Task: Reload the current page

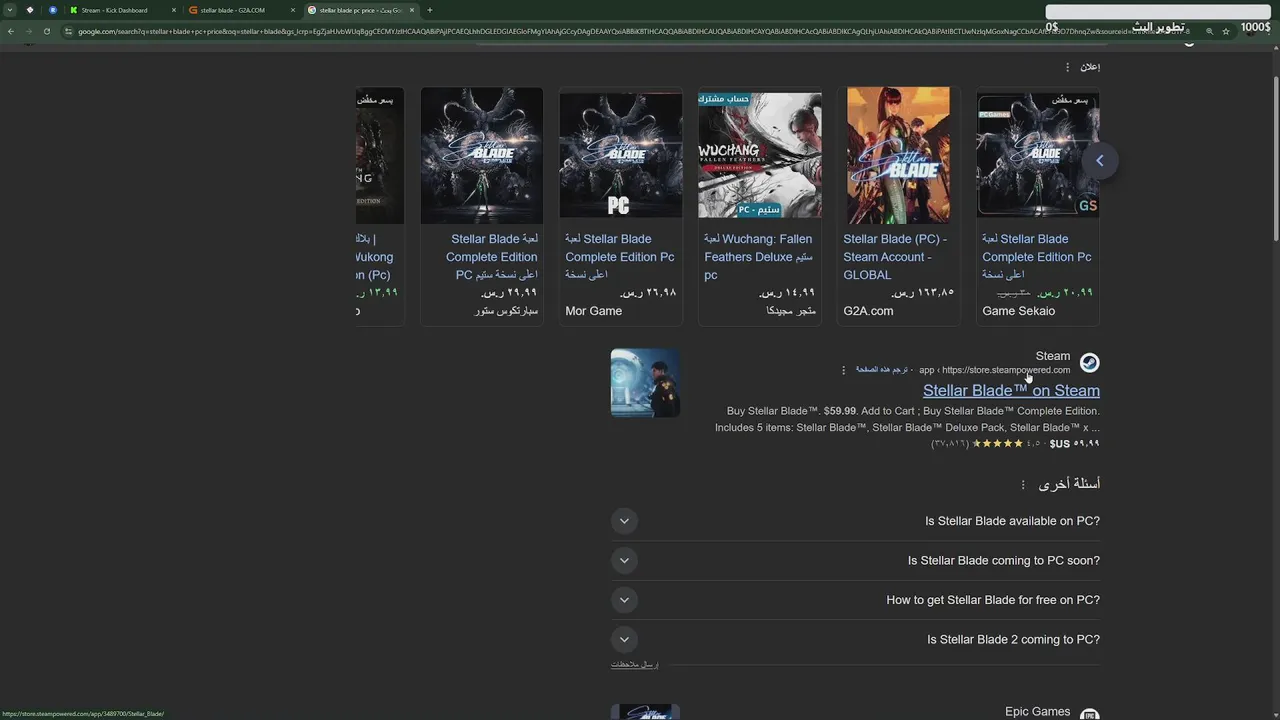Action: coord(46,31)
